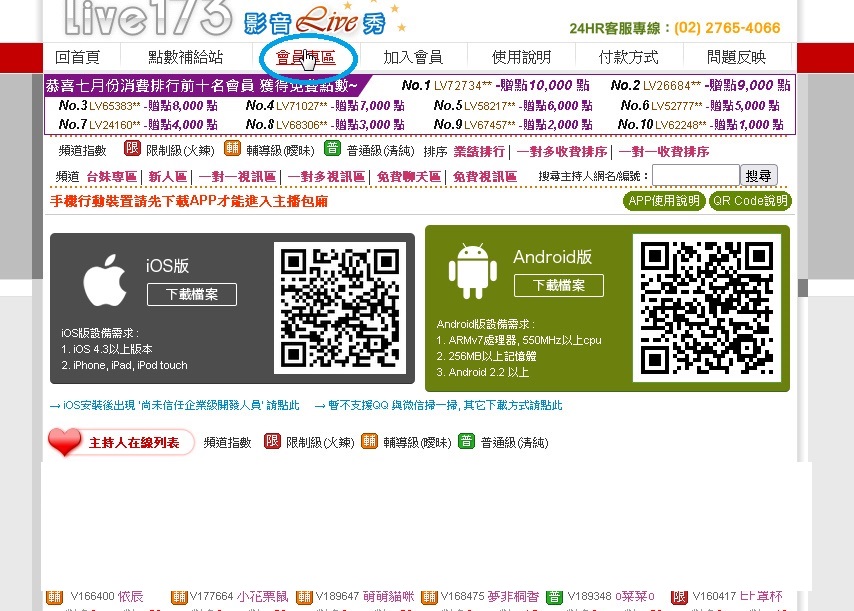854x611 pixels.
Task: Click the No.1 LV72734** ranking entry
Action: [x=495, y=85]
